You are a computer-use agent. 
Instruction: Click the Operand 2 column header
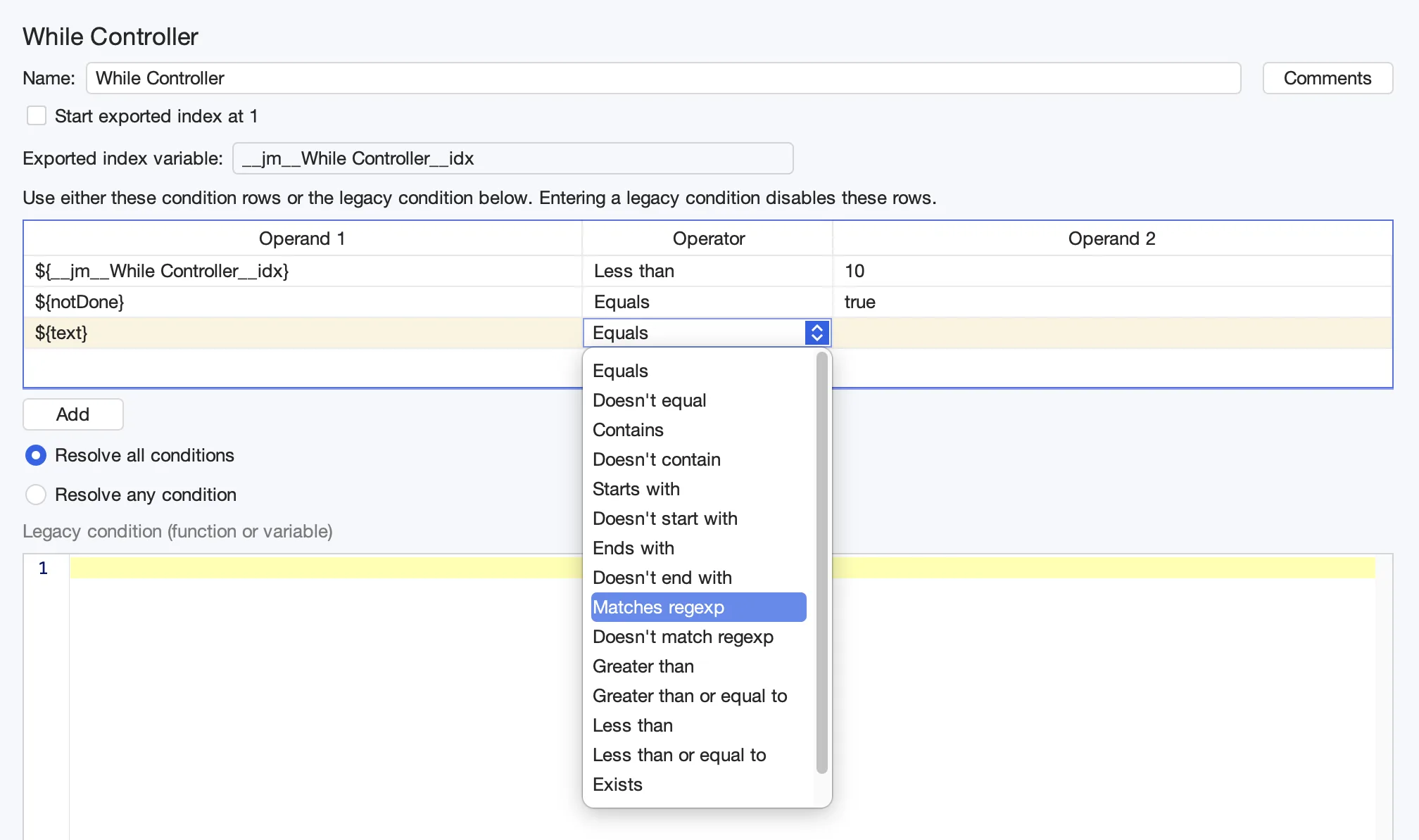point(1112,238)
